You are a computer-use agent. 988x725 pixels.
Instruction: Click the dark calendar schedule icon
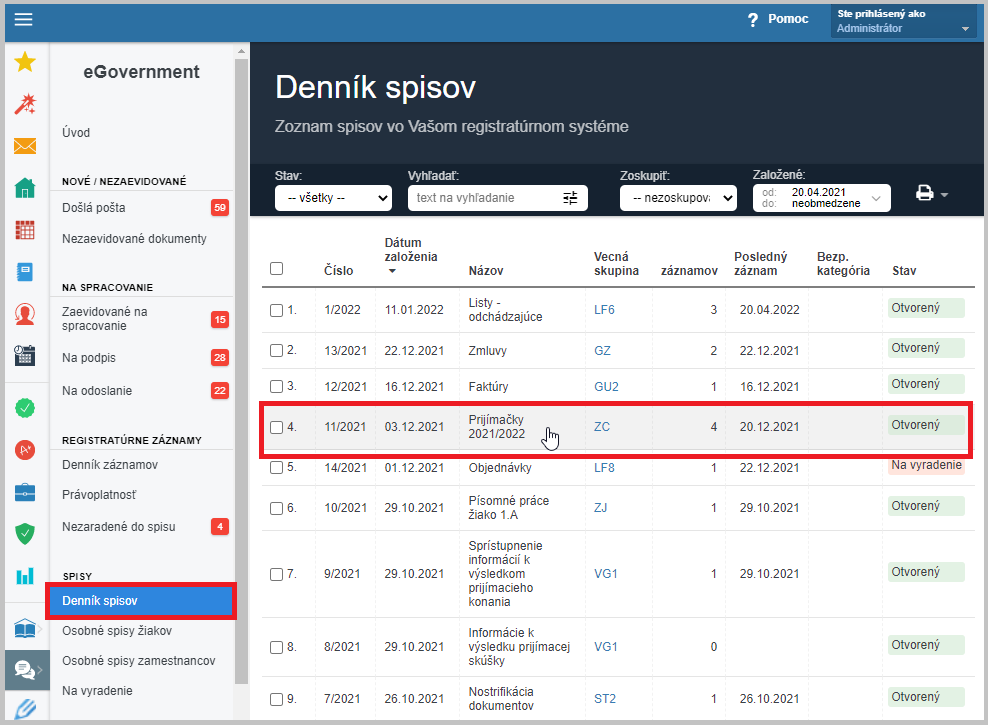coord(25,355)
